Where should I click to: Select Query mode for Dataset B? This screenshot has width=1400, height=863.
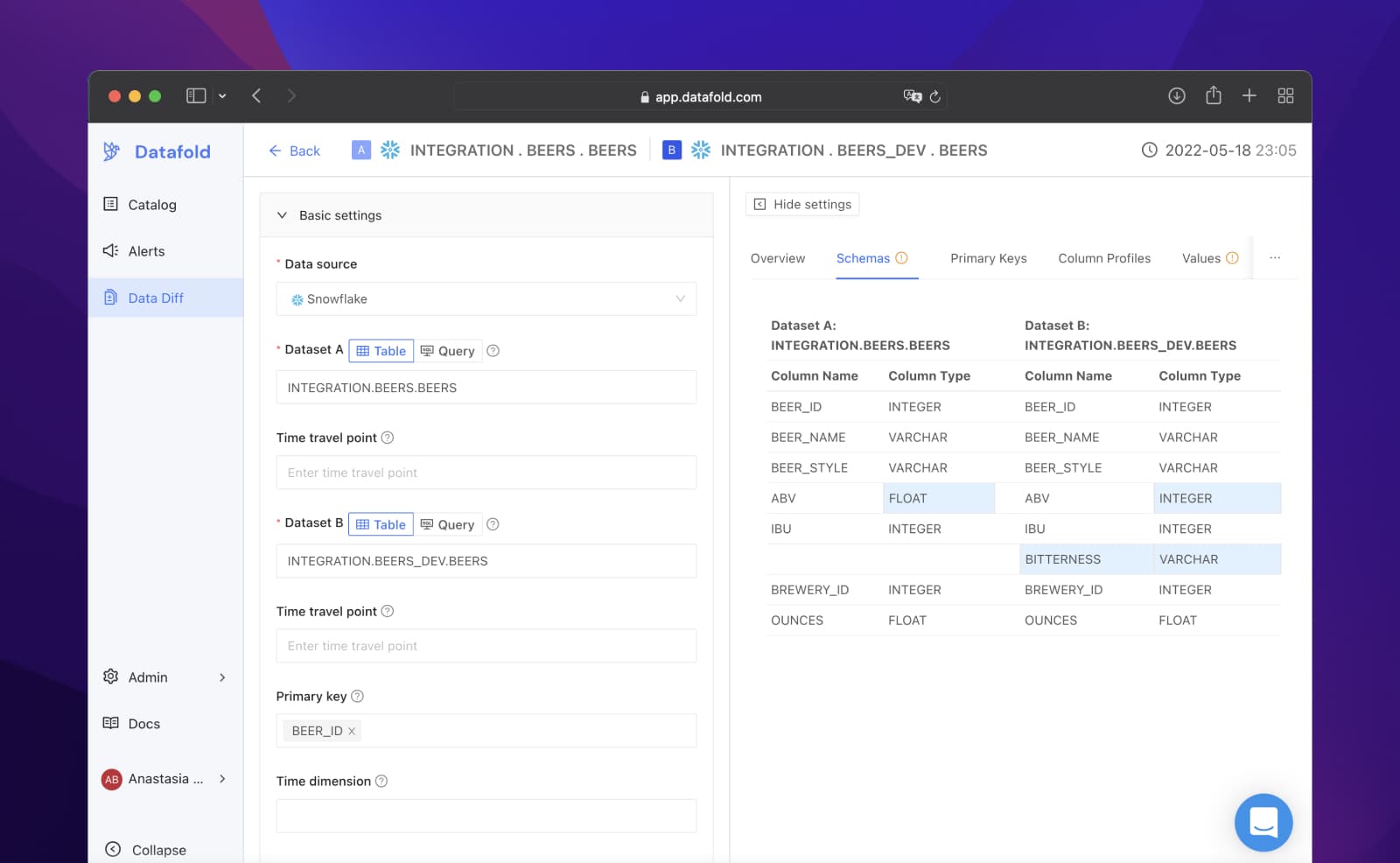tap(447, 524)
